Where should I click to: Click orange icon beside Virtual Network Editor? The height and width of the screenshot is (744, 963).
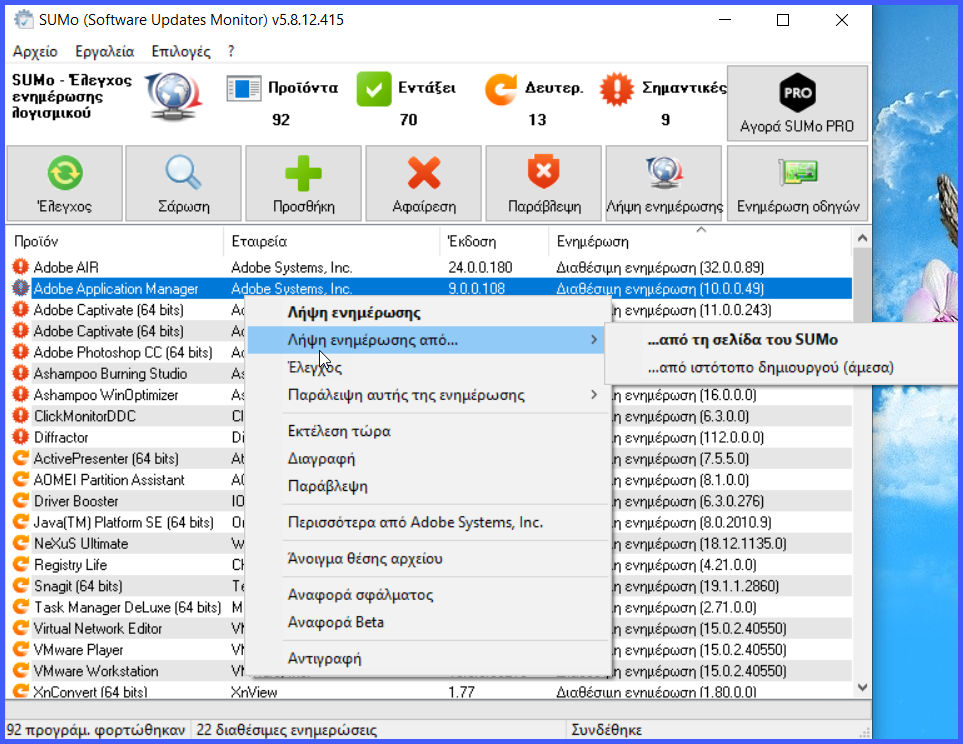tap(20, 628)
